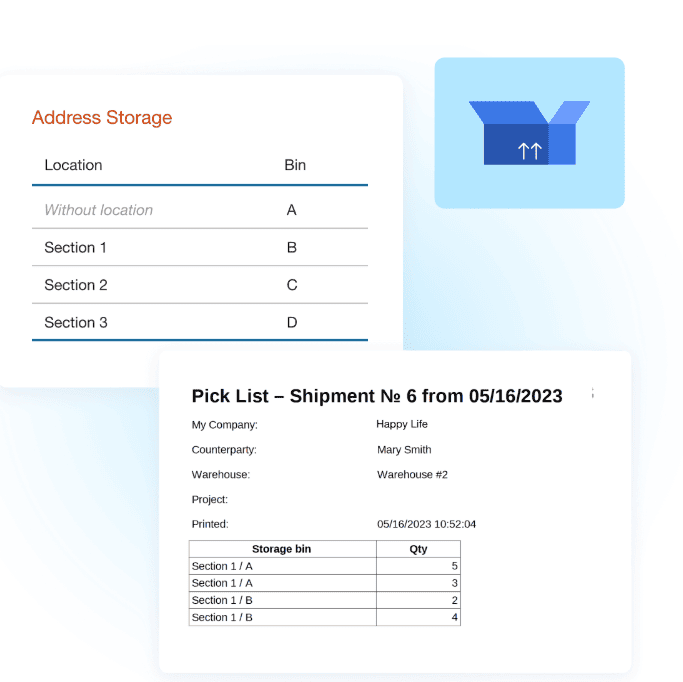The image size is (683, 682).
Task: Click the 'Project:' label
Action: [210, 499]
